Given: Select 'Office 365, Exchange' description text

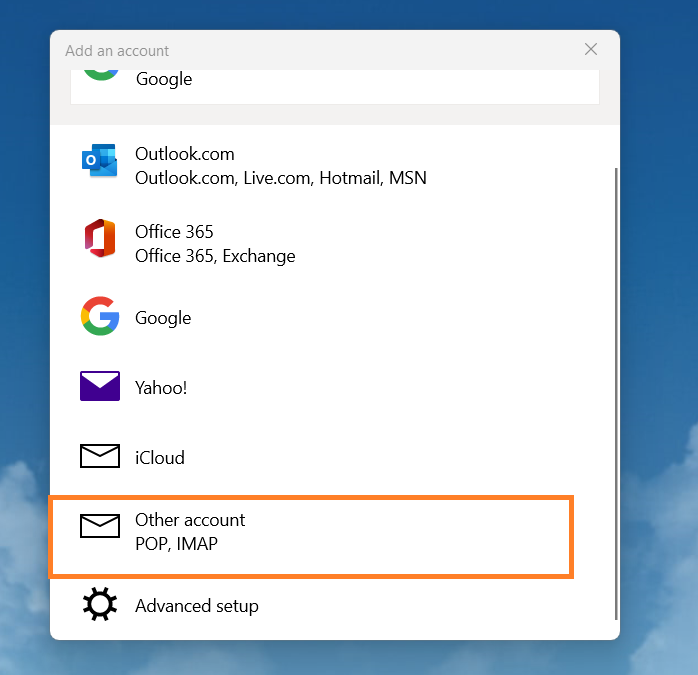Looking at the screenshot, I should click(x=215, y=256).
